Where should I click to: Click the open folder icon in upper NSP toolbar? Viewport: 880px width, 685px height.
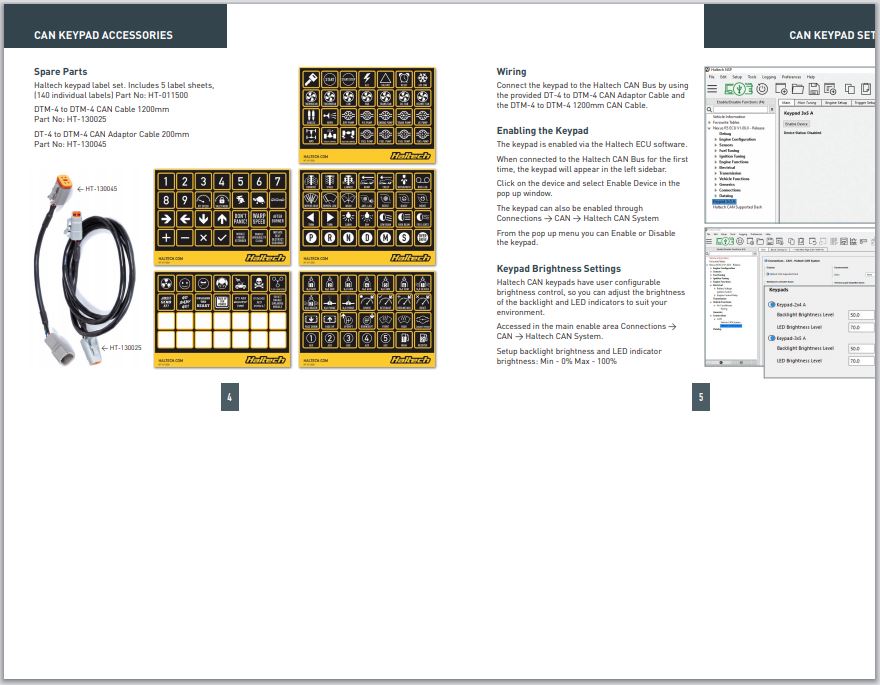click(800, 89)
